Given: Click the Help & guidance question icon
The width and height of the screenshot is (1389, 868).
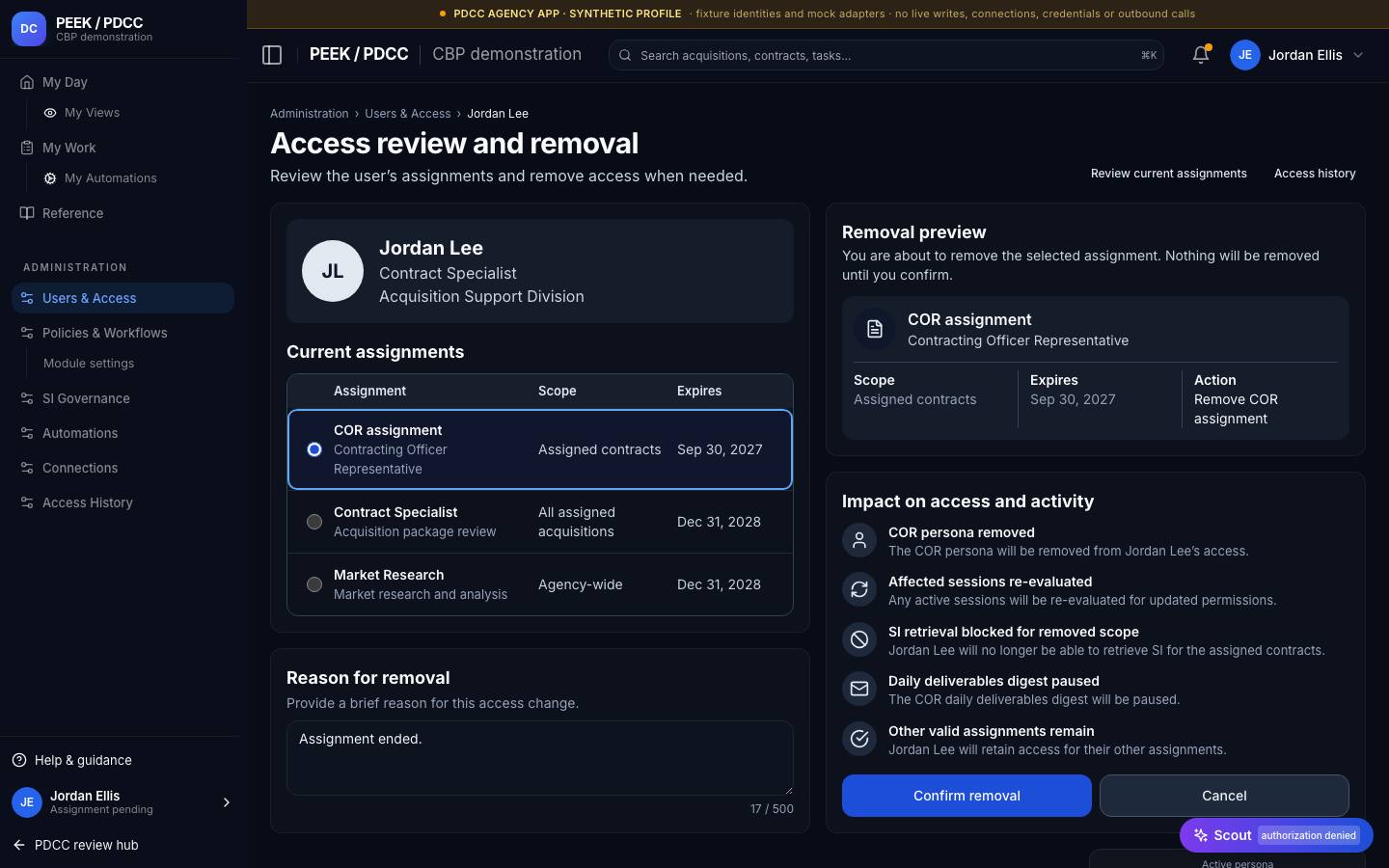Looking at the screenshot, I should coord(19,760).
